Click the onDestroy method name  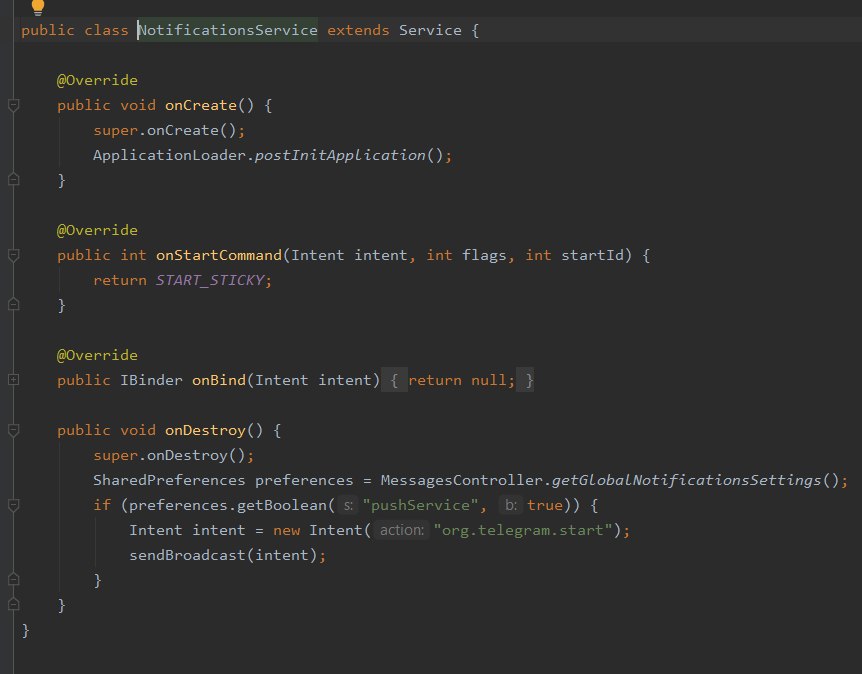coord(205,430)
